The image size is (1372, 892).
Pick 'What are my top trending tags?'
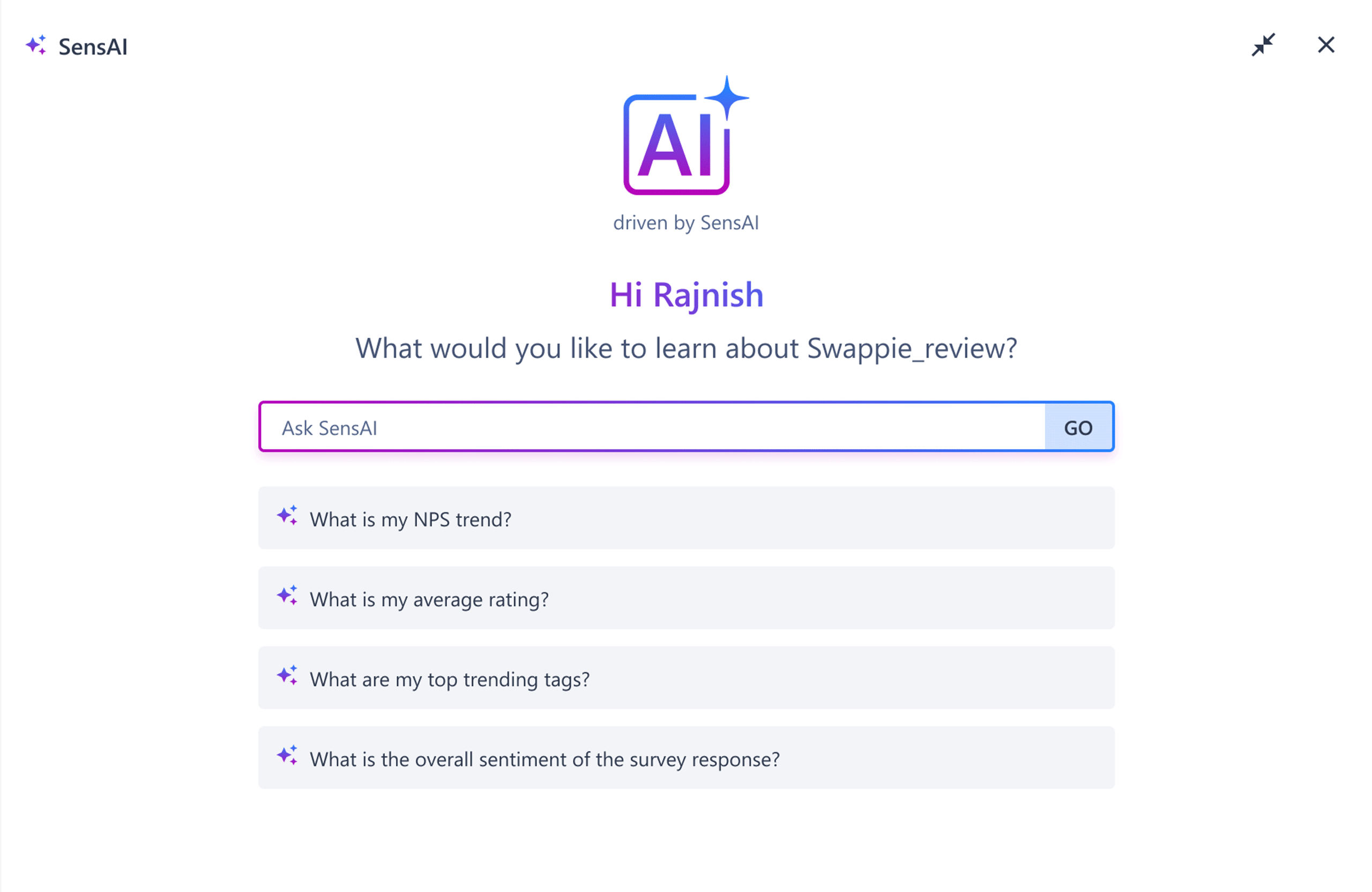[450, 679]
